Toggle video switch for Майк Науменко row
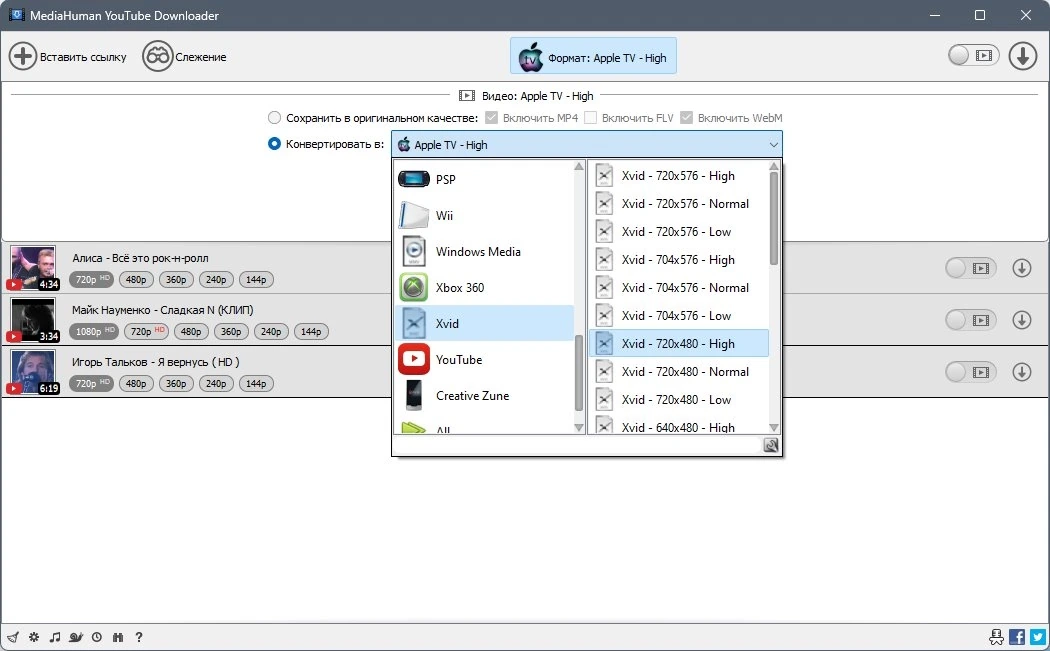 pos(971,320)
